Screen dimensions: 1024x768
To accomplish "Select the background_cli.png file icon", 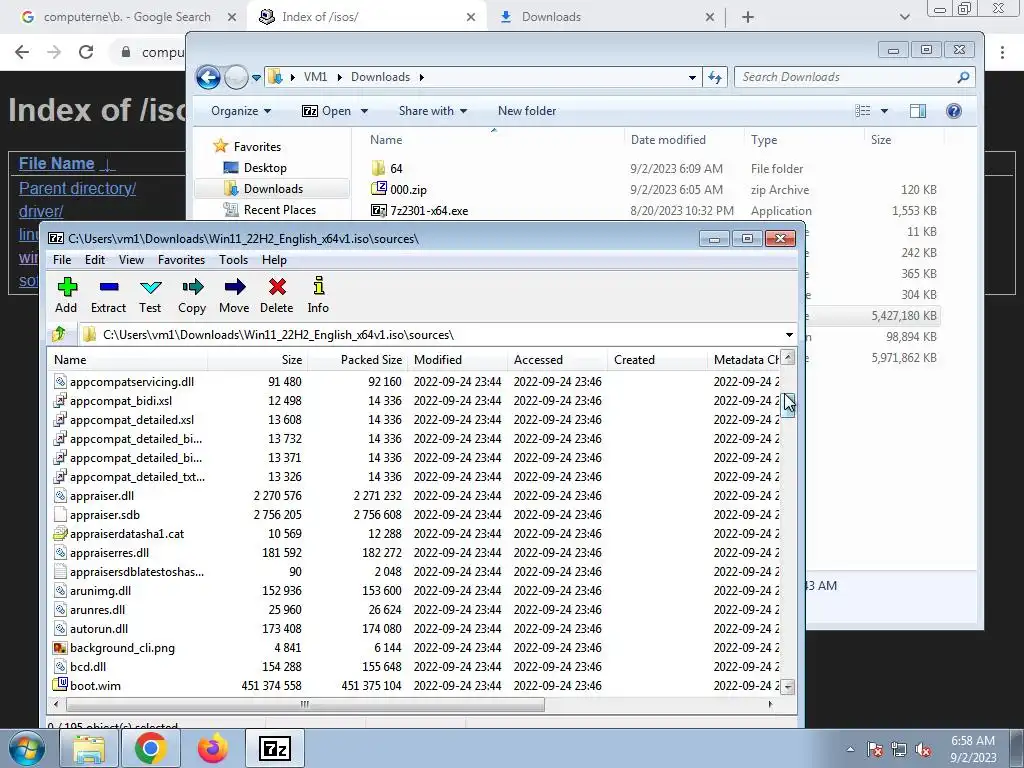I will [x=60, y=648].
